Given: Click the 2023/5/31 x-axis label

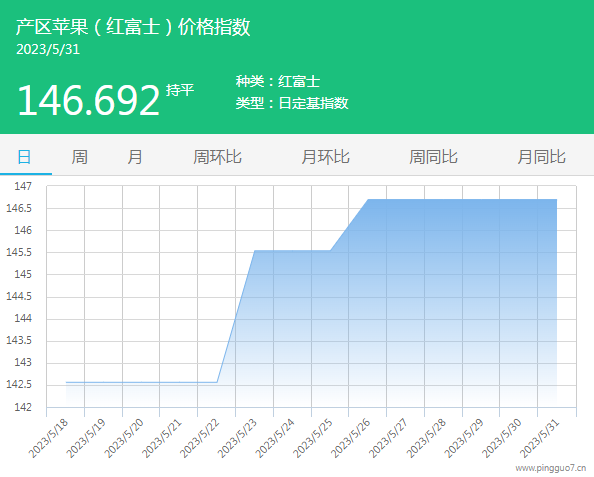Looking at the screenshot, I should coord(540,438).
